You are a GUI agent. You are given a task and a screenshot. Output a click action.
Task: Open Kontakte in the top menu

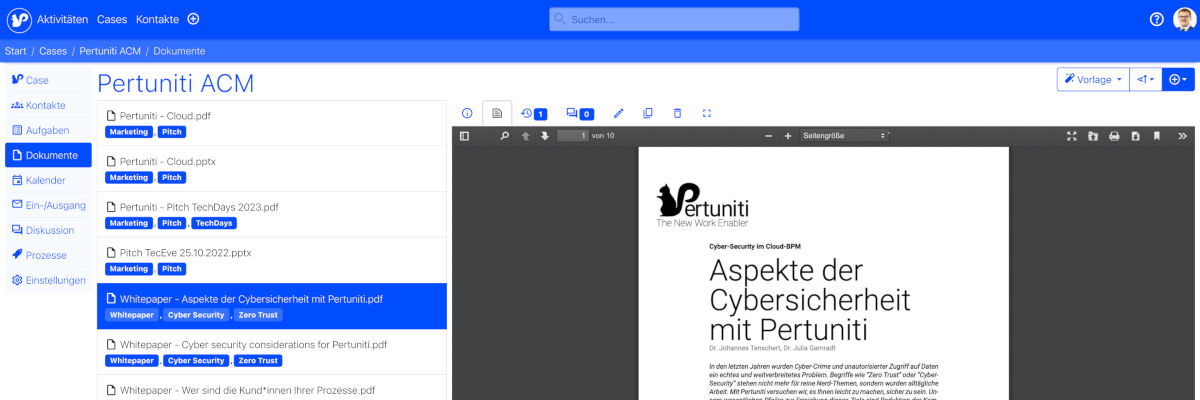click(158, 19)
